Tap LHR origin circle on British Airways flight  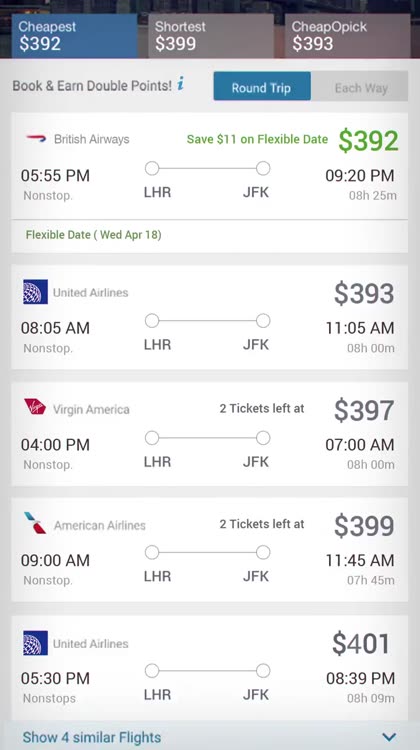click(152, 168)
